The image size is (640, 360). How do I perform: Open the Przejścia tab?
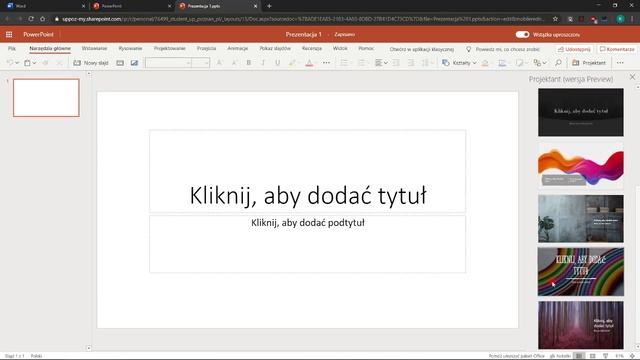pos(206,49)
